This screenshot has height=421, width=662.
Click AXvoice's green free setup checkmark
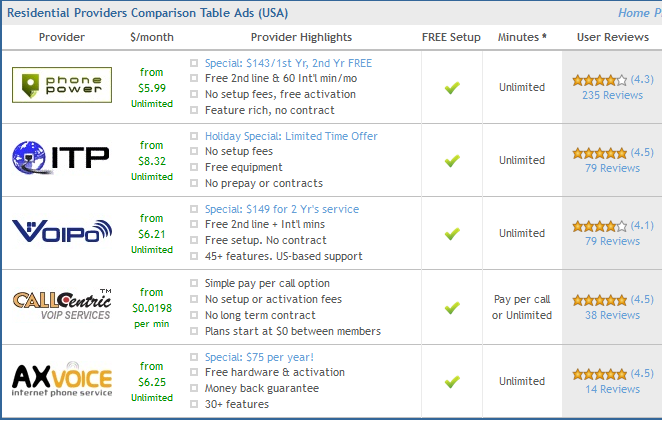(452, 381)
